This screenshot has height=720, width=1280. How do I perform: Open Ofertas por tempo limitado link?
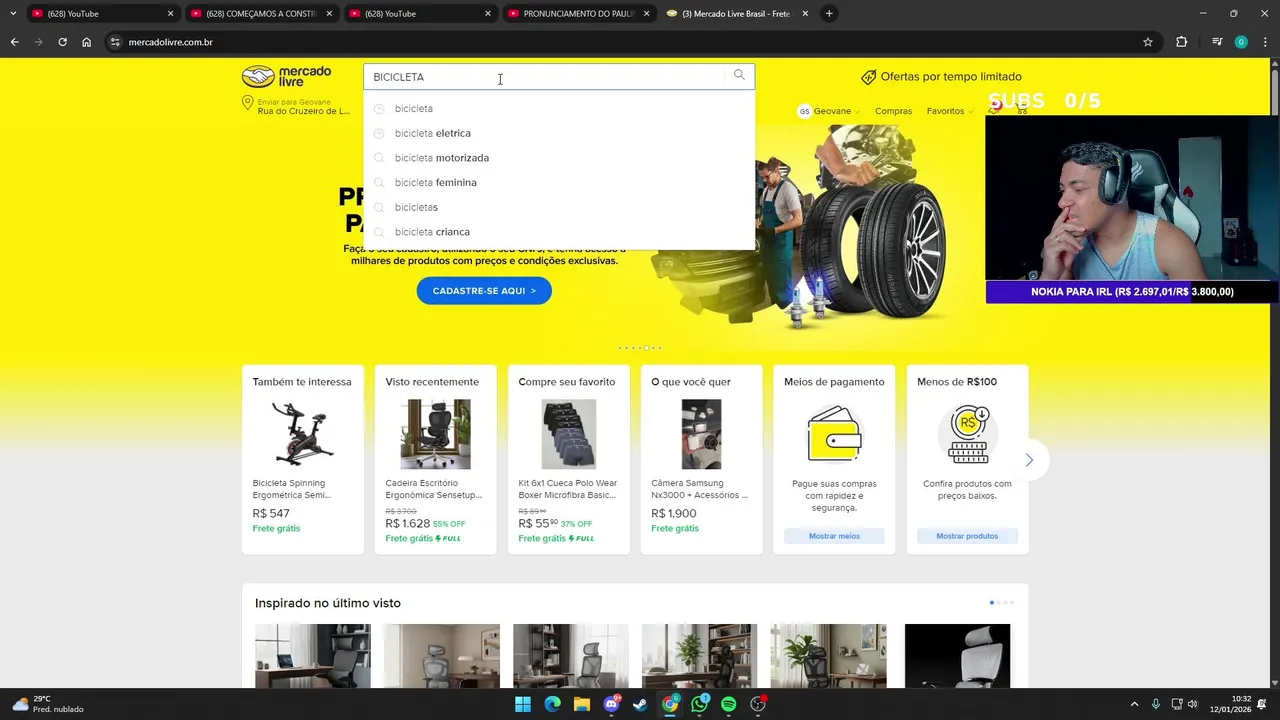point(951,77)
